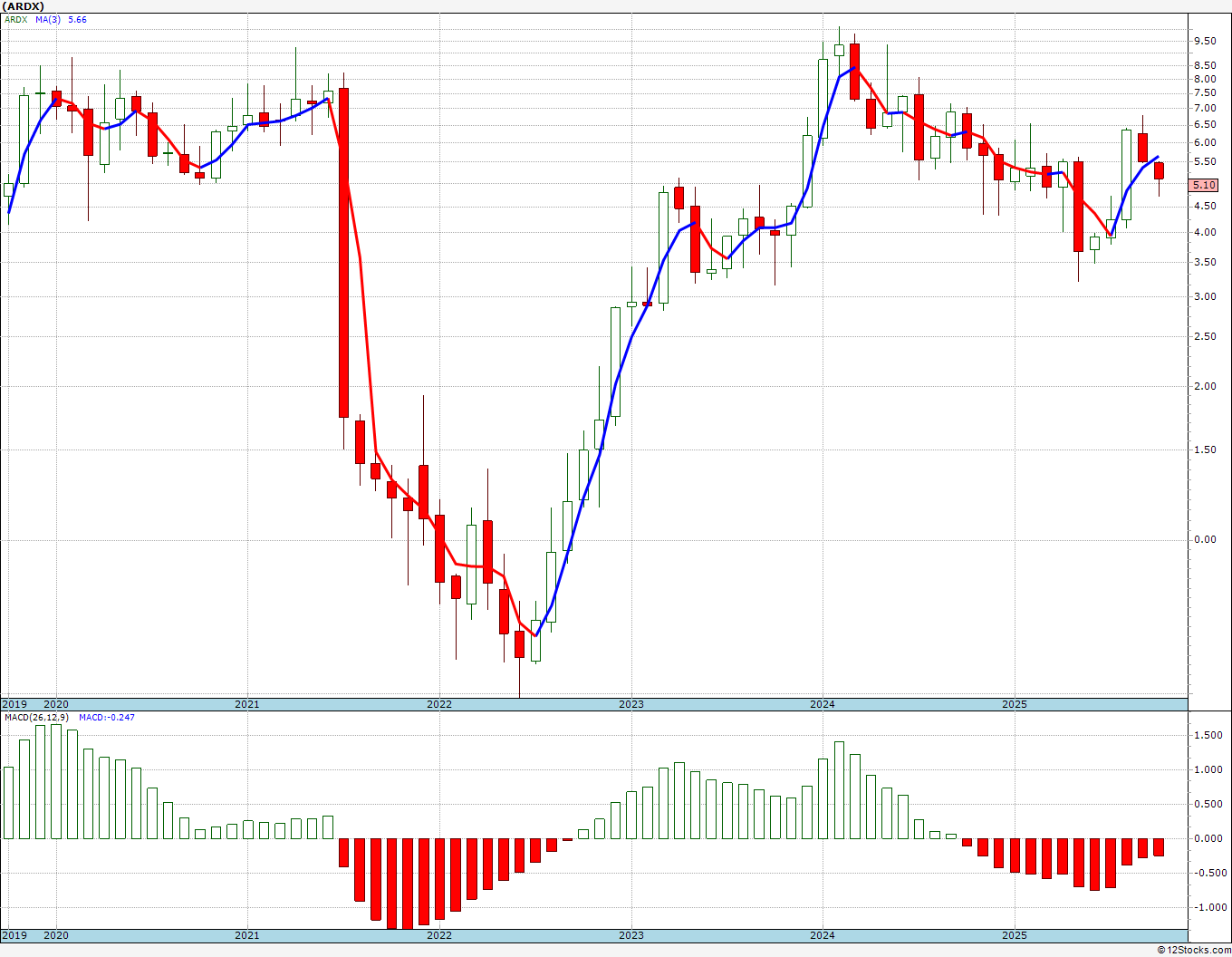1232x957 pixels.
Task: Click the 1.500 MACD axis label
Action: pyautogui.click(x=1208, y=735)
